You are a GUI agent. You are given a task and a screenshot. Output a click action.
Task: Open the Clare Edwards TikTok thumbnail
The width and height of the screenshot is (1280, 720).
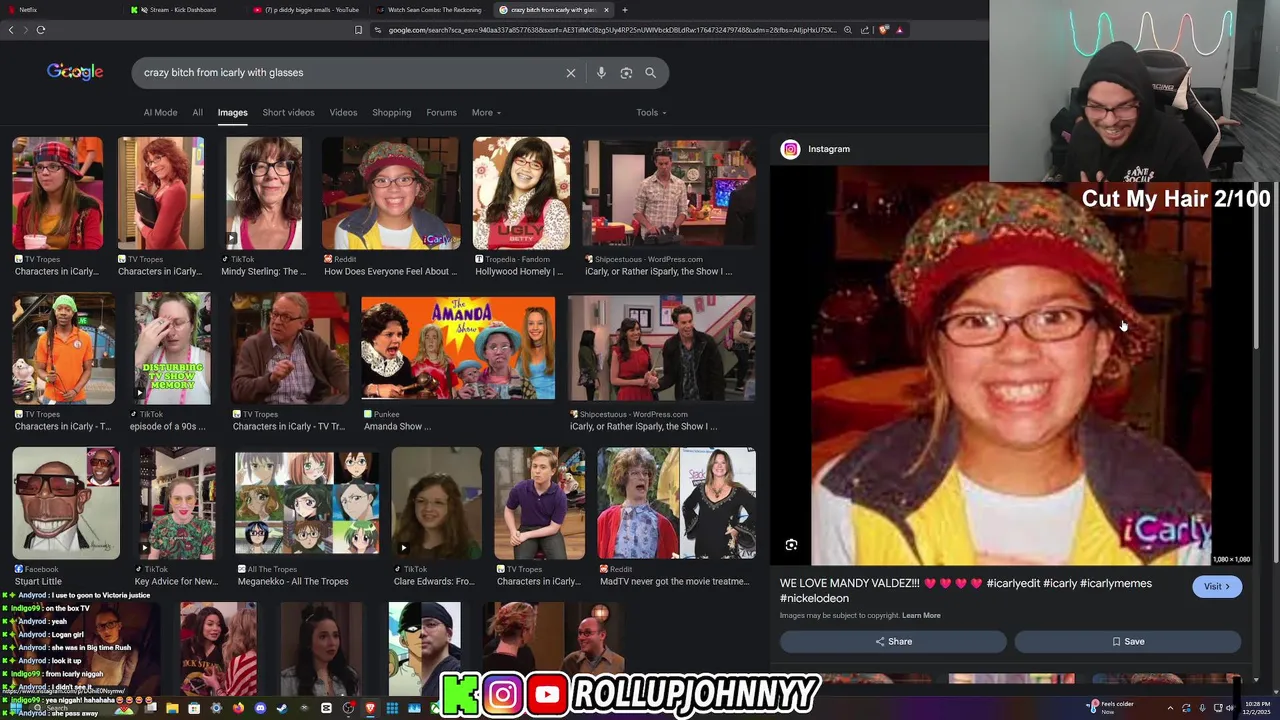click(436, 503)
